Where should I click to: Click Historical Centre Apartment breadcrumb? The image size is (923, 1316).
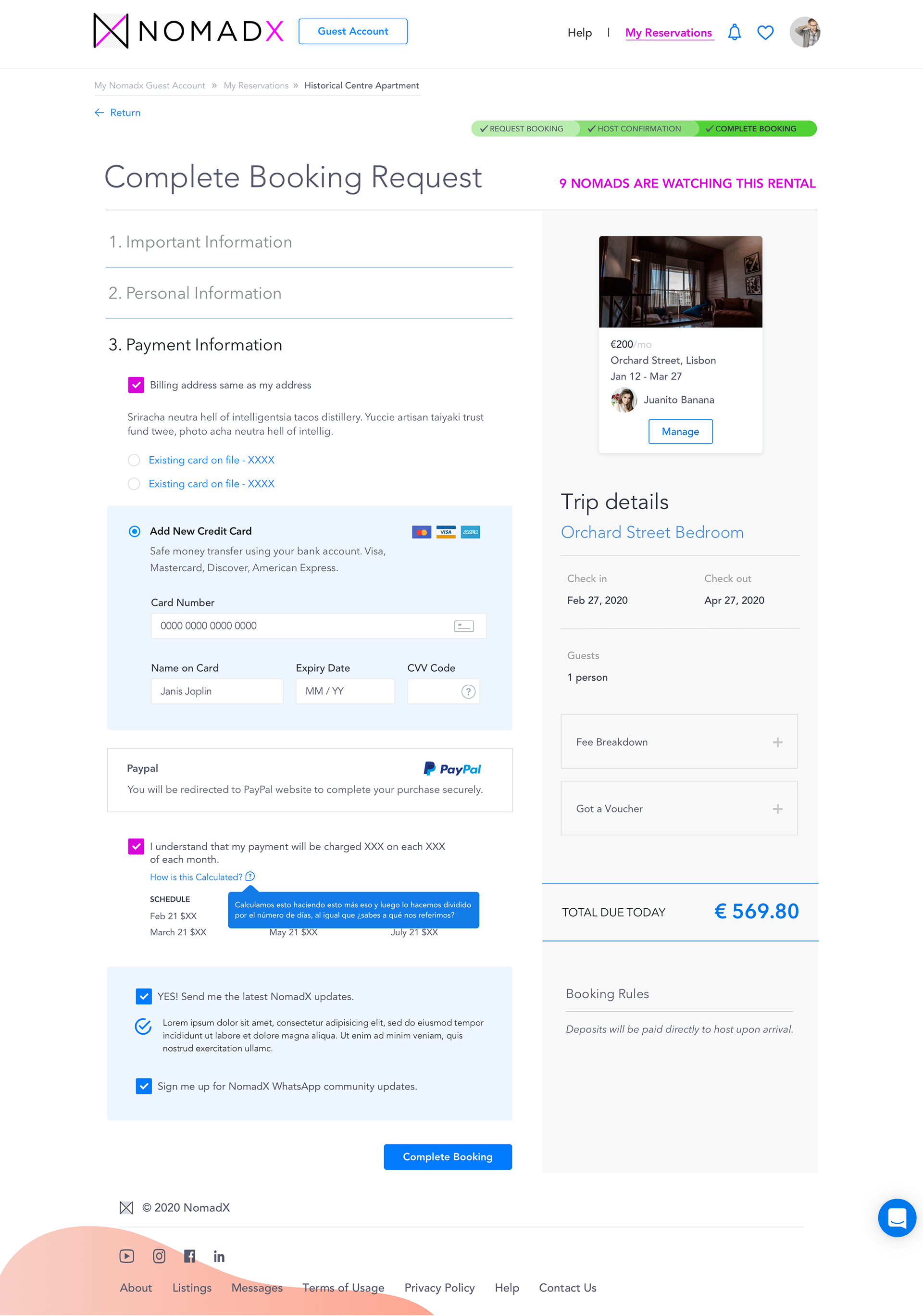point(362,86)
